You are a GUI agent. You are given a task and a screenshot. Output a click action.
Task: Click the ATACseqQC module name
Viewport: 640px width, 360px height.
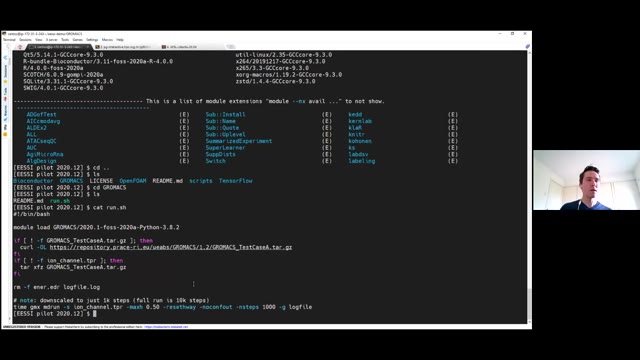pos(42,141)
